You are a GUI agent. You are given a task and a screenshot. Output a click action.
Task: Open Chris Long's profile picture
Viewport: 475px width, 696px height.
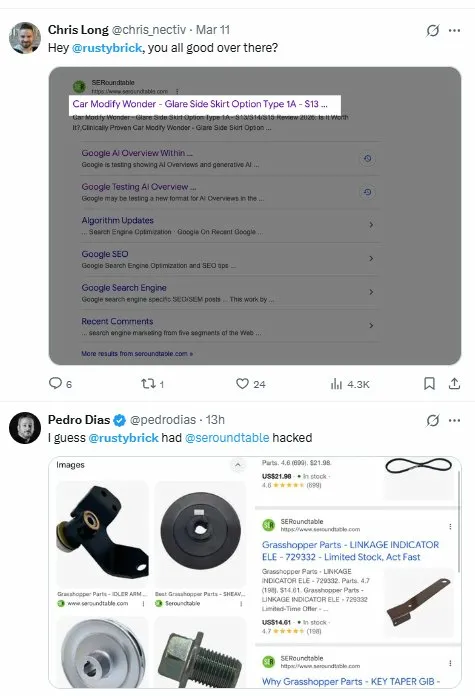(x=25, y=38)
